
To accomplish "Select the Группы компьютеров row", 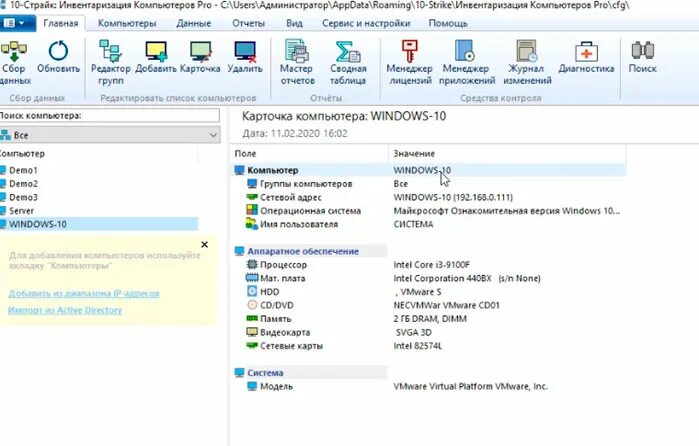I will pyautogui.click(x=430, y=183).
